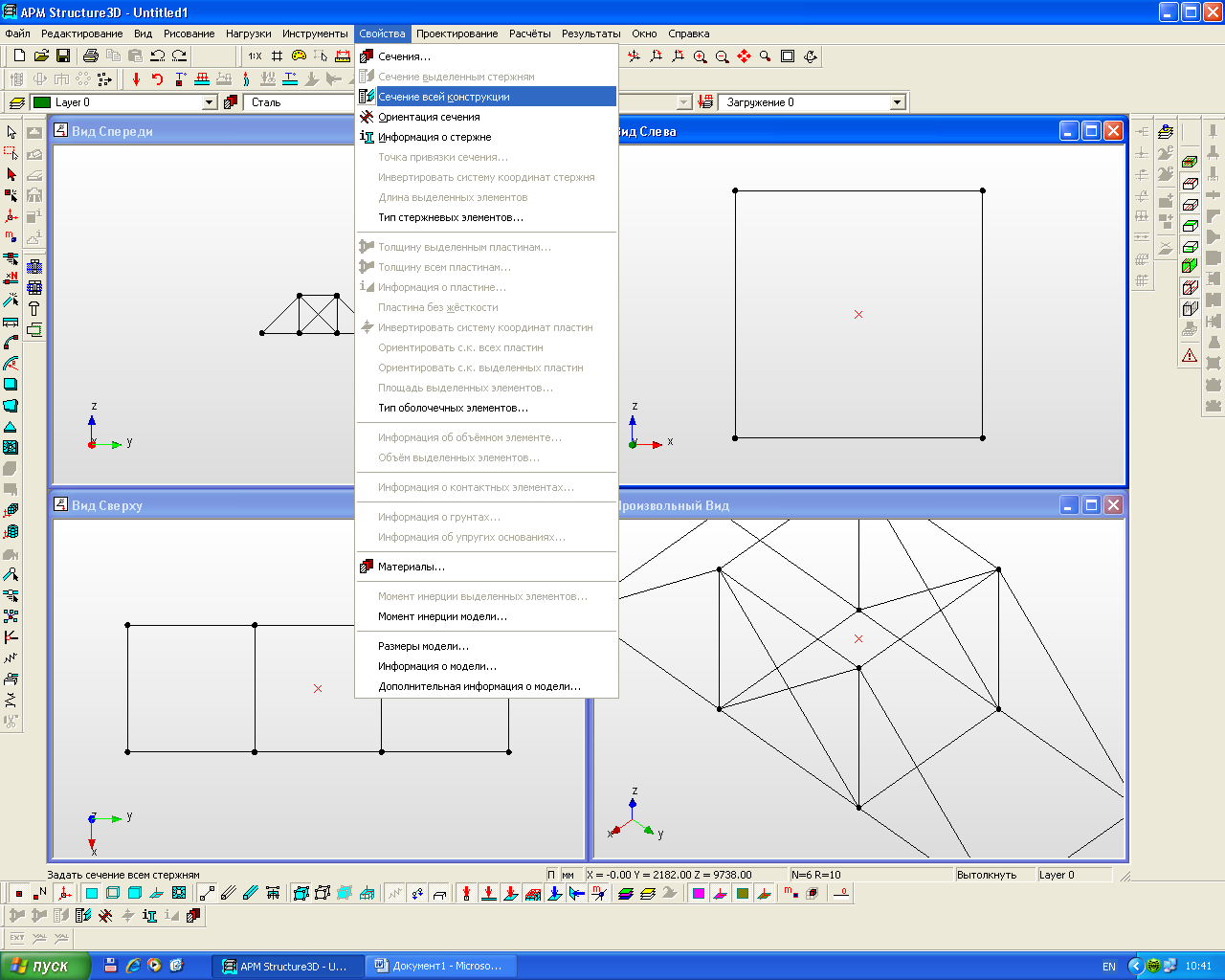Click the New document icon

point(19,56)
